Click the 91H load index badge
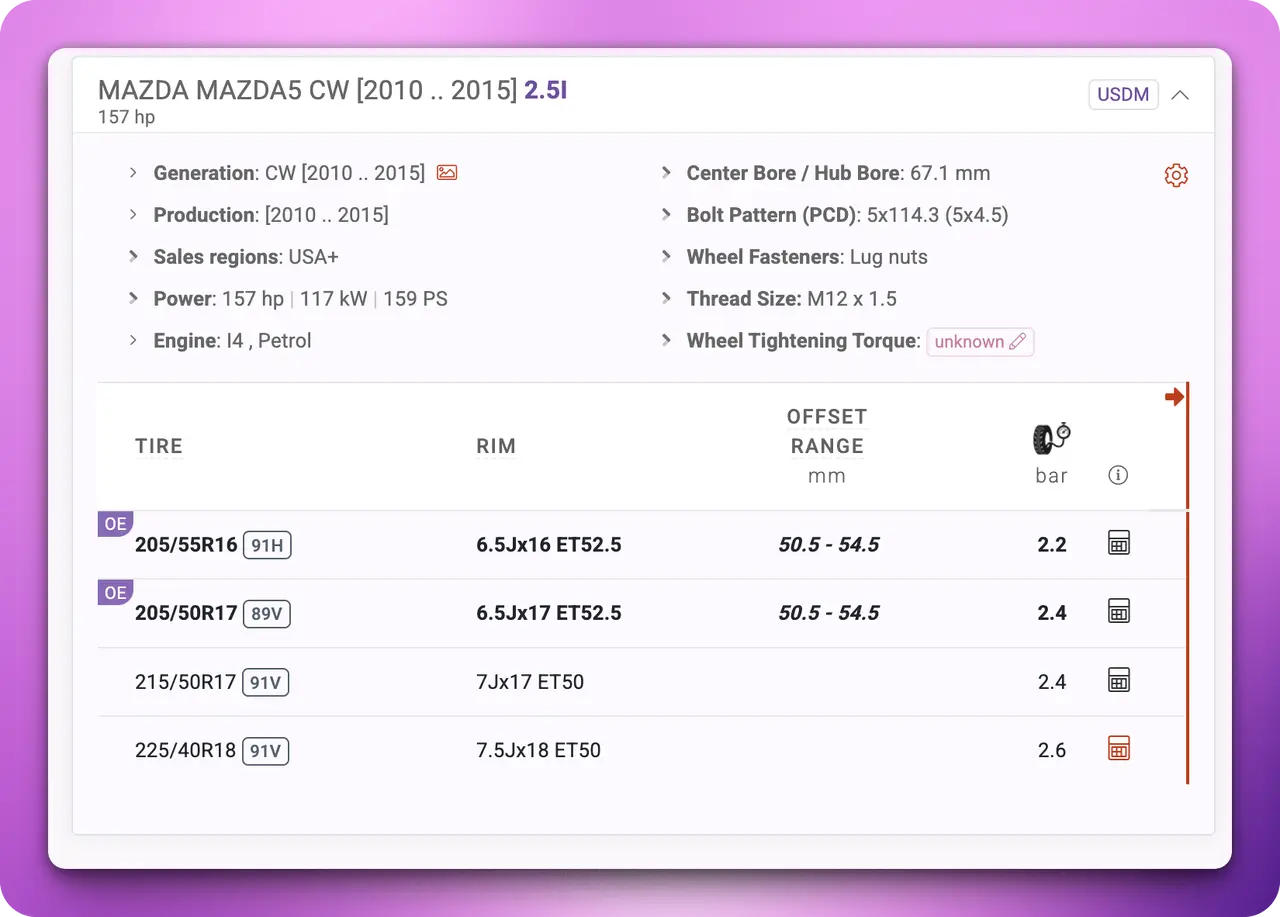Image resolution: width=1280 pixels, height=917 pixels. click(267, 545)
